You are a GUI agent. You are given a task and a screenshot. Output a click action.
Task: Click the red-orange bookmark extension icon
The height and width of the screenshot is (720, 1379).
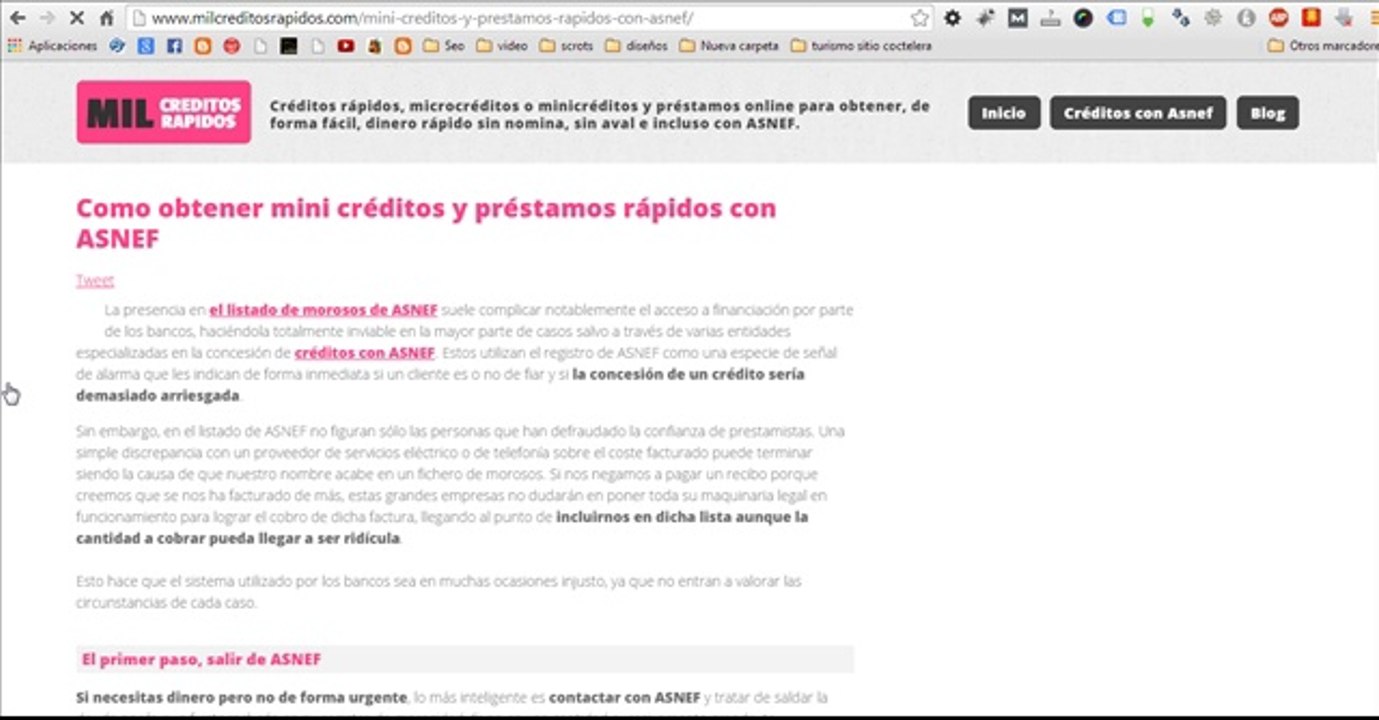pos(1311,17)
